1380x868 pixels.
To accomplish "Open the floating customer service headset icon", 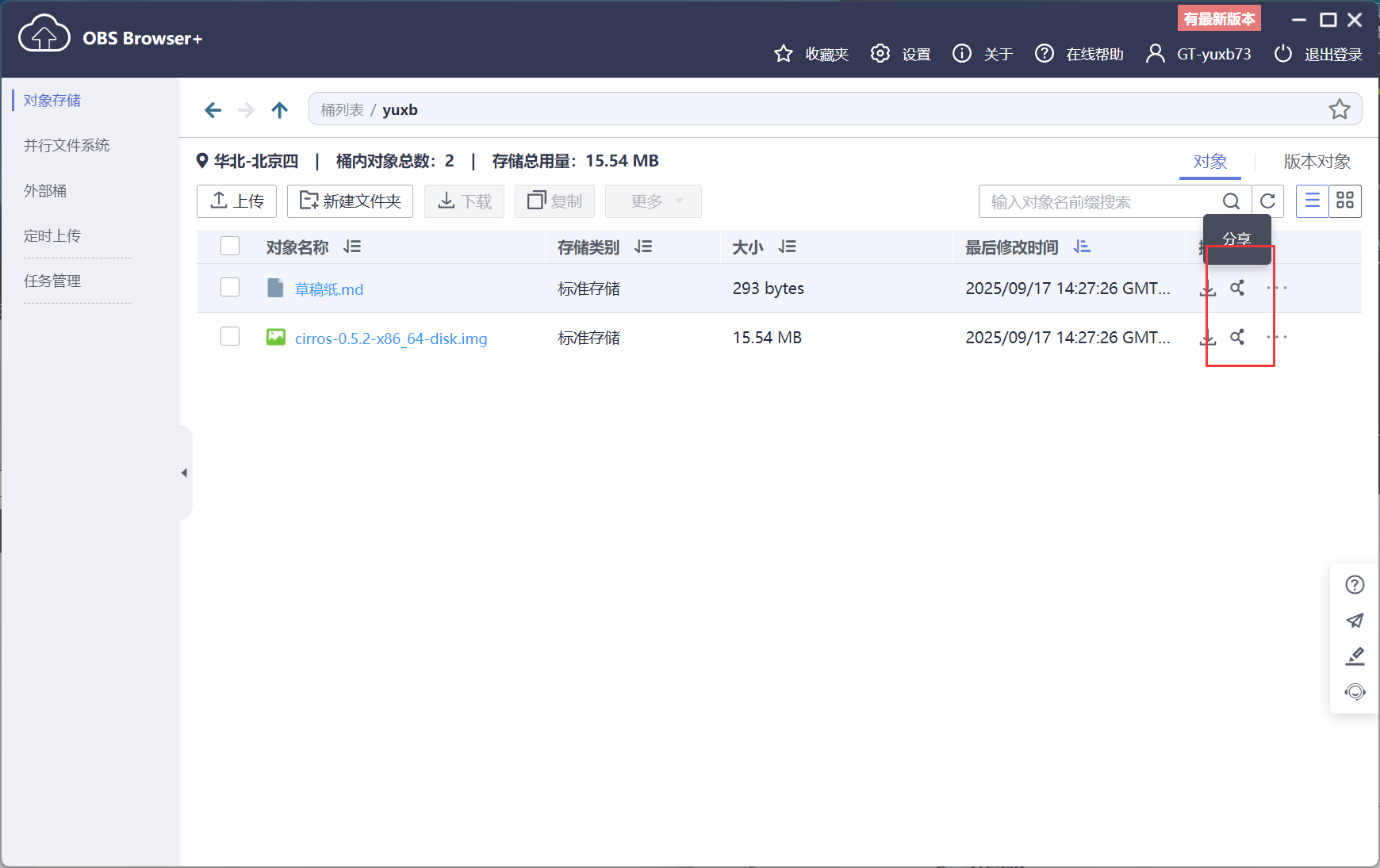I will (1355, 692).
